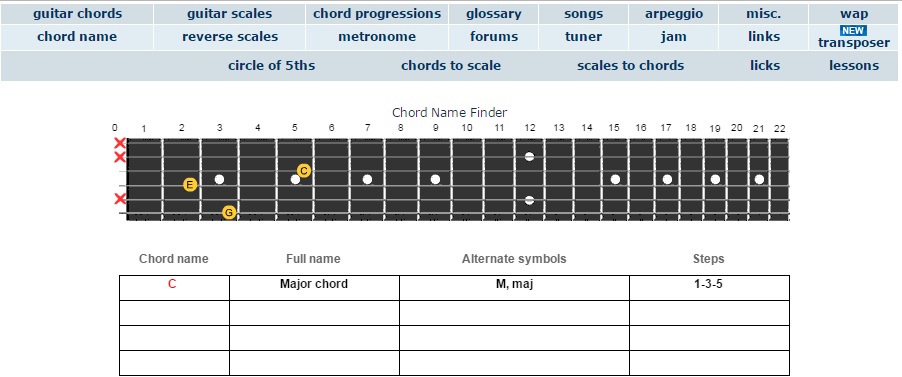Go to the chord progressions page
The width and height of the screenshot is (902, 377).
377,14
